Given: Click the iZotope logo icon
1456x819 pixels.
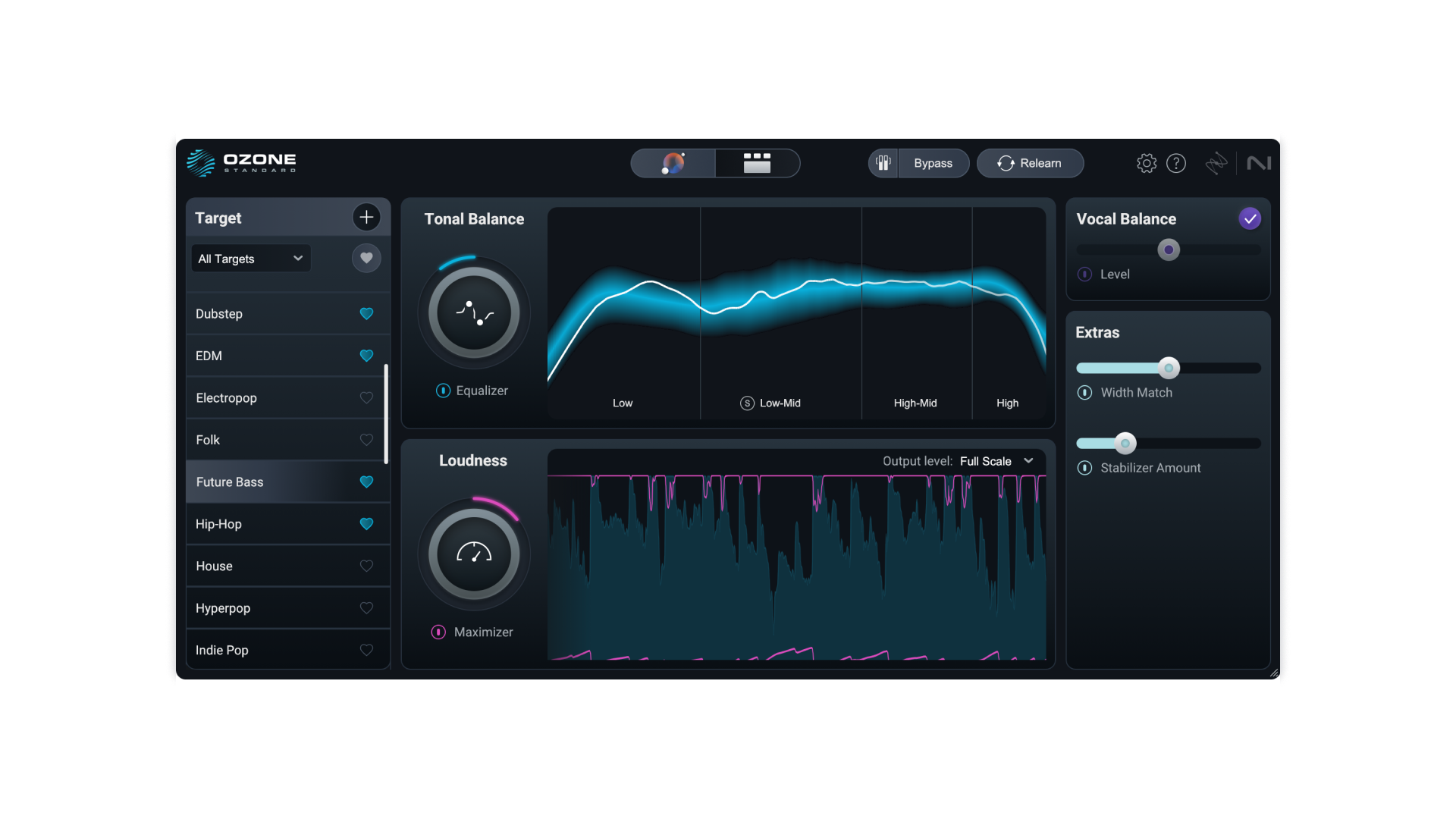Looking at the screenshot, I should pos(1217,163).
